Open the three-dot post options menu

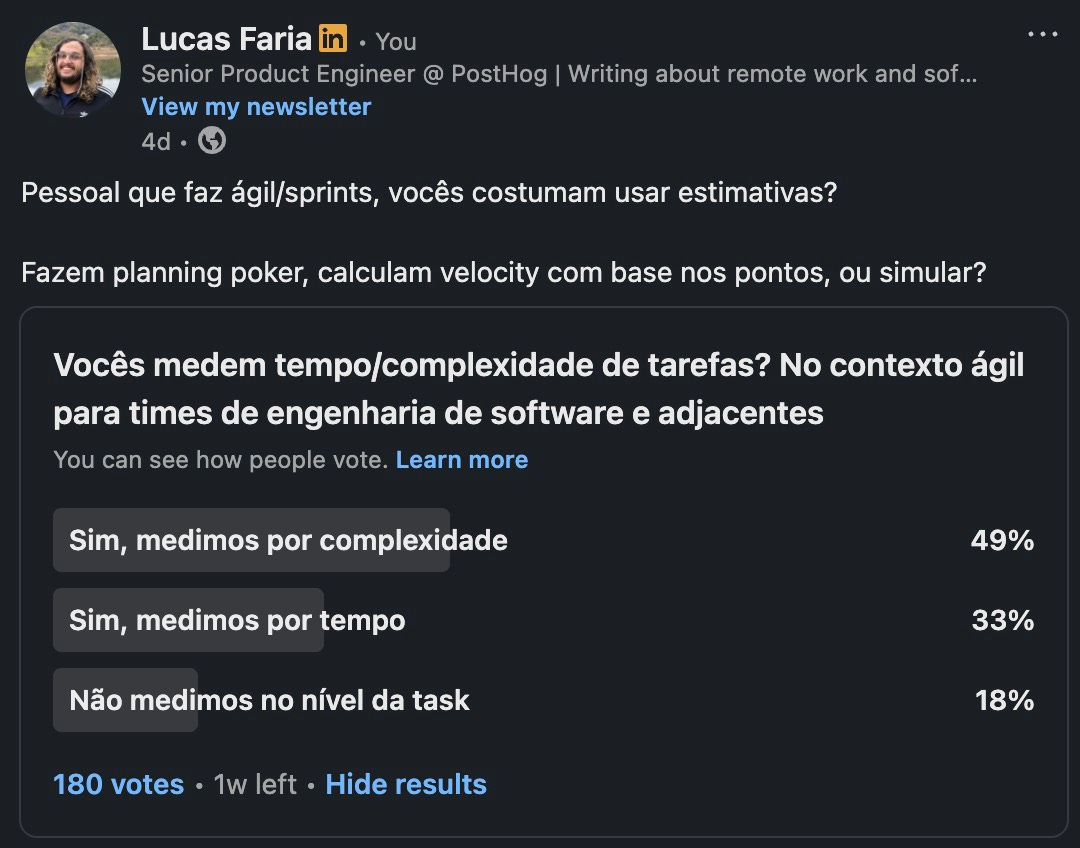1043,33
